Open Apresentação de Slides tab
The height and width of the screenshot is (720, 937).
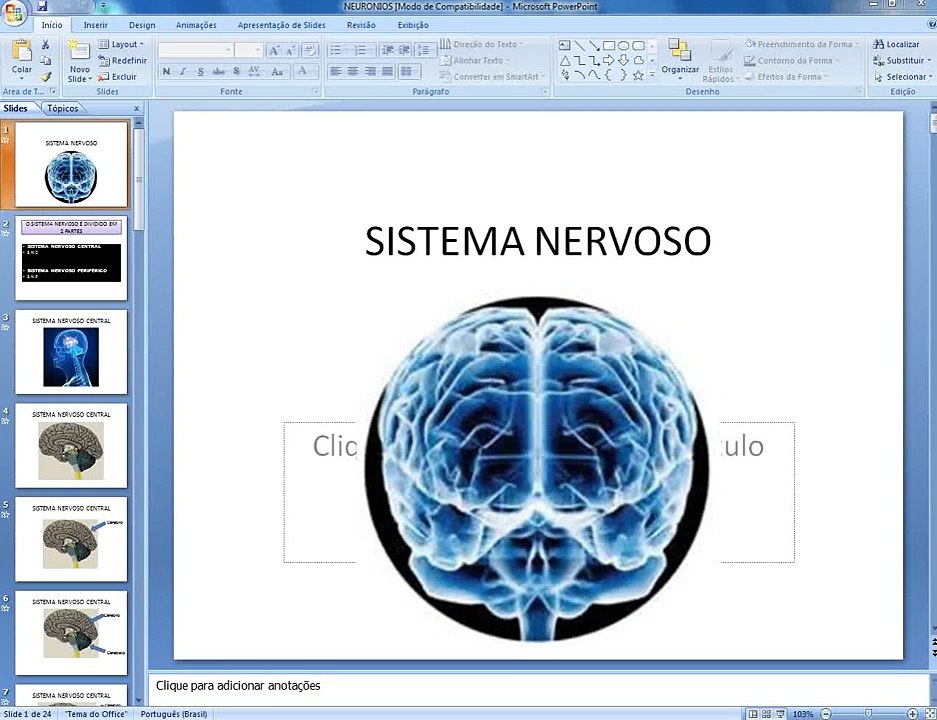[x=281, y=25]
